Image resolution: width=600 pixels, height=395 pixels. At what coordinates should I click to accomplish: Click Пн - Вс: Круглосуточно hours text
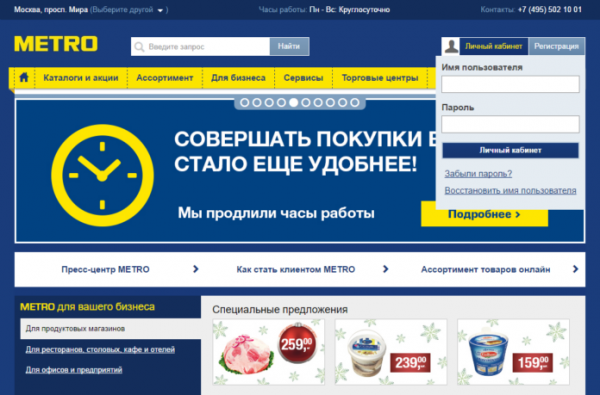(x=350, y=10)
